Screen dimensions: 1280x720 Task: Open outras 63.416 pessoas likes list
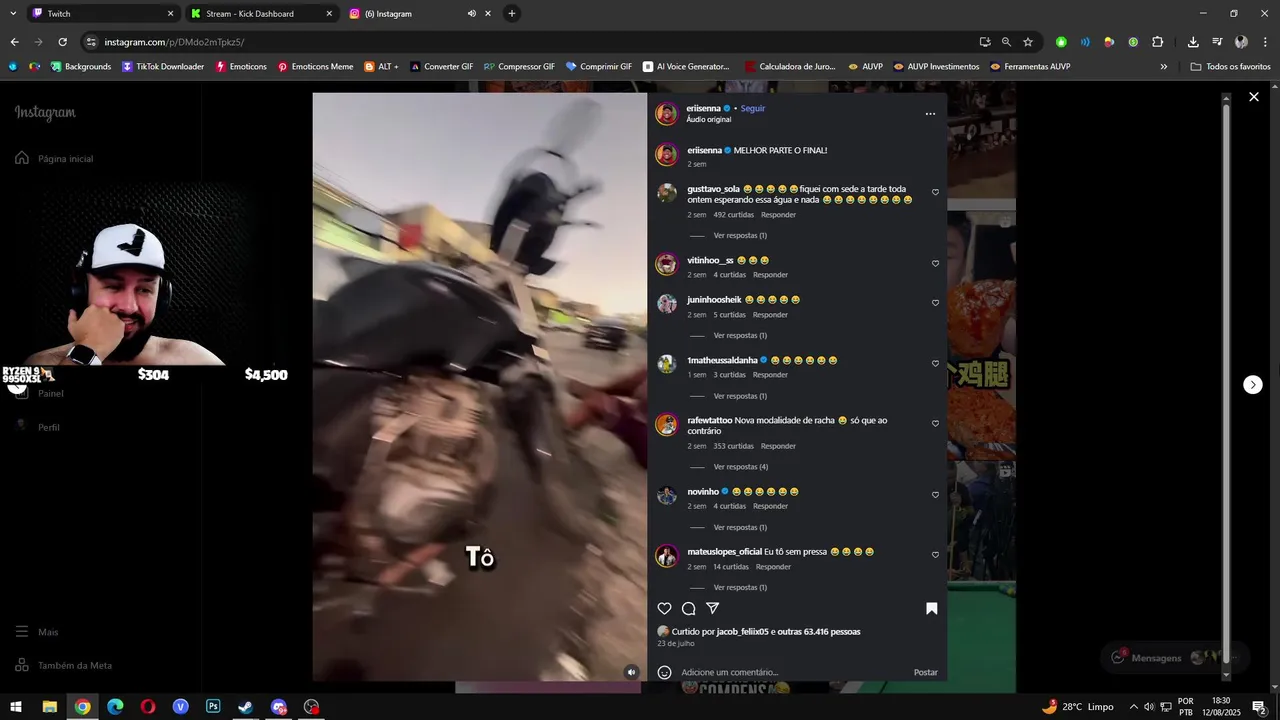818,632
